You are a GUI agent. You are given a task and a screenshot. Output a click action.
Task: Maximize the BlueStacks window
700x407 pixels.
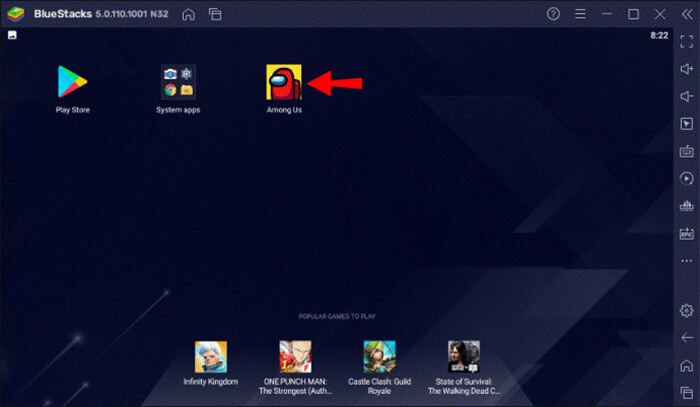pyautogui.click(x=633, y=14)
